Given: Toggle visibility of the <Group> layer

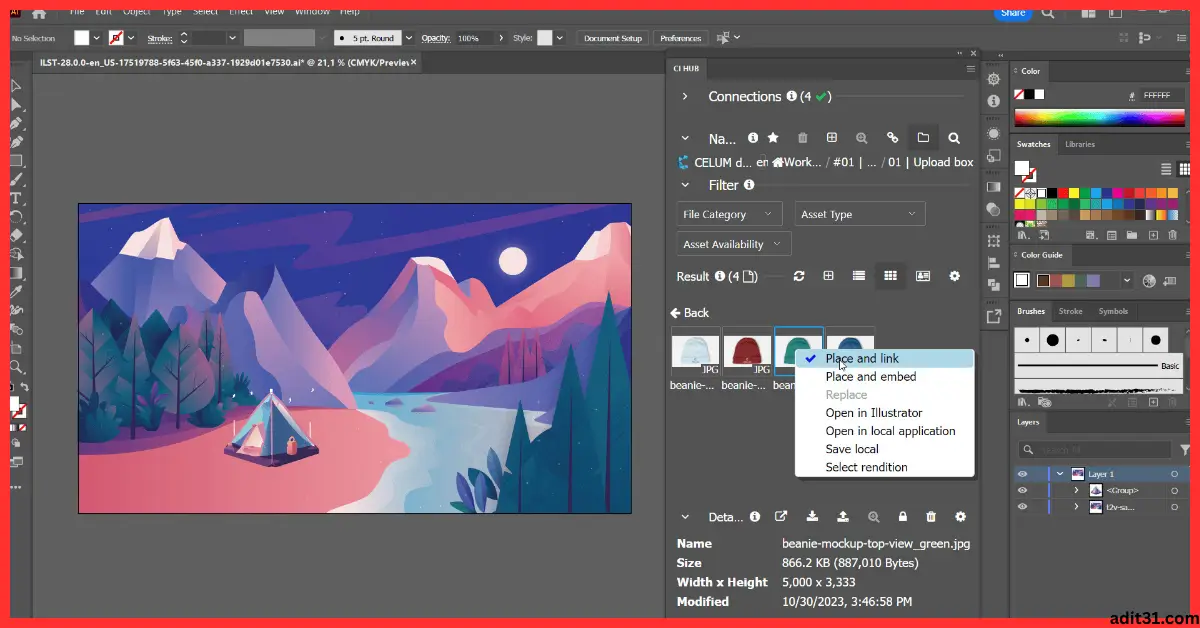Looking at the screenshot, I should click(x=1022, y=490).
